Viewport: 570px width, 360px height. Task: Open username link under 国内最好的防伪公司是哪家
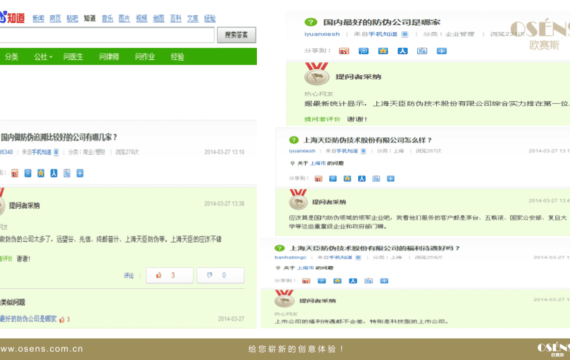pos(322,34)
